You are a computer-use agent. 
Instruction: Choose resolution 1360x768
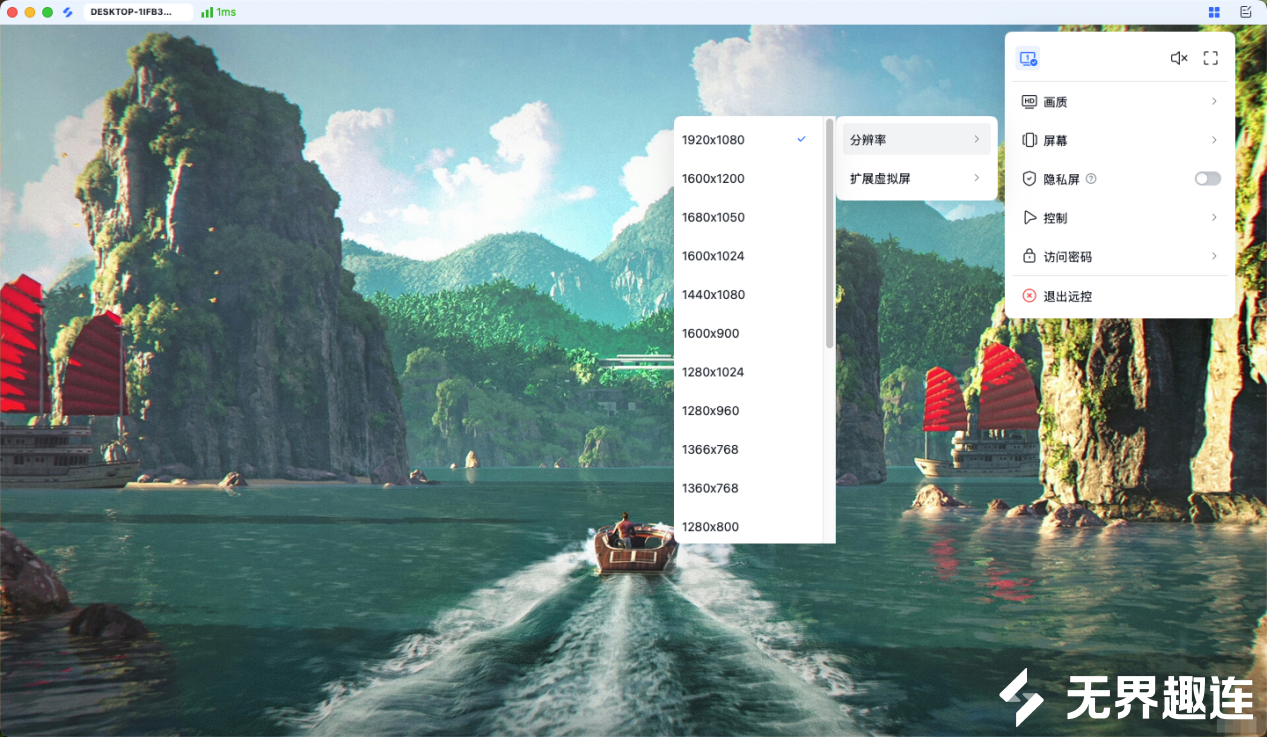point(748,488)
